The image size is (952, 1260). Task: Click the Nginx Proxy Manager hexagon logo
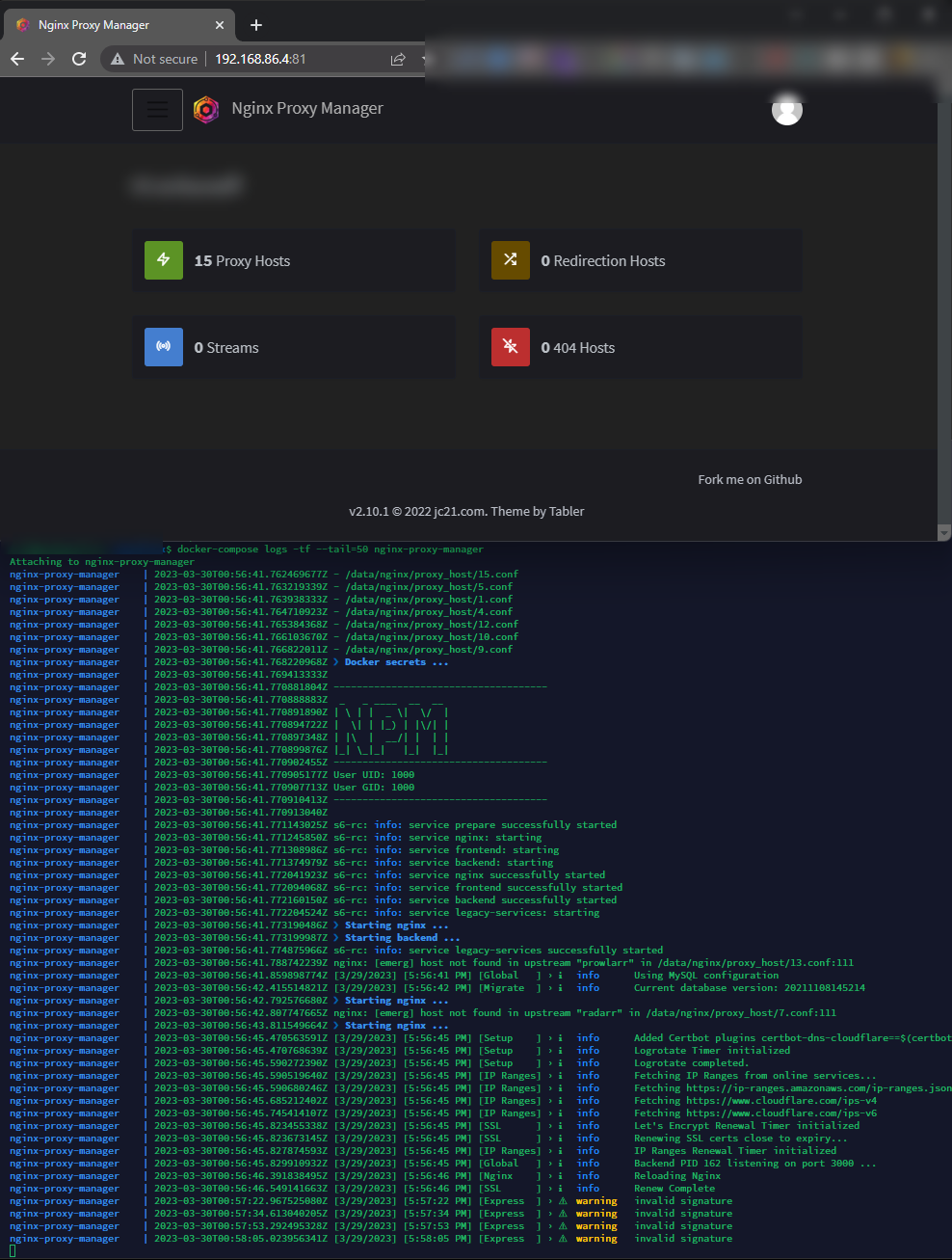[205, 109]
